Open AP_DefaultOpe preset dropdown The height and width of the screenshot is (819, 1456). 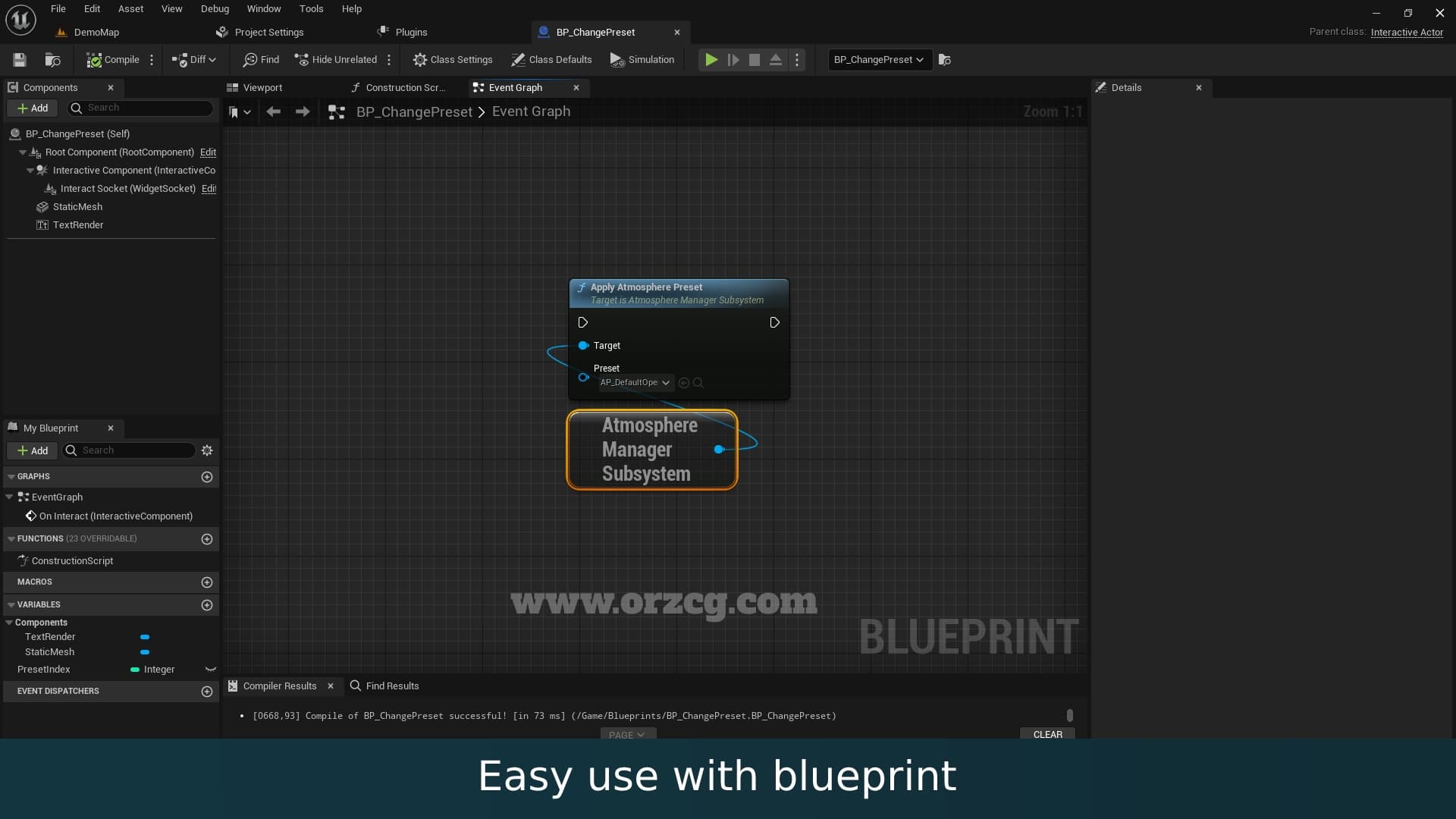(635, 383)
